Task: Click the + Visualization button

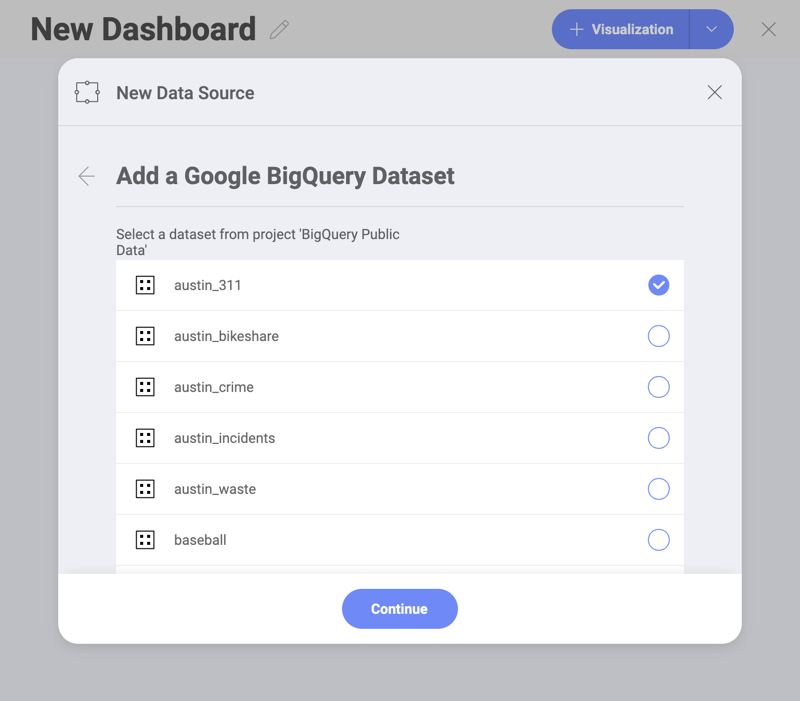Action: pyautogui.click(x=621, y=30)
